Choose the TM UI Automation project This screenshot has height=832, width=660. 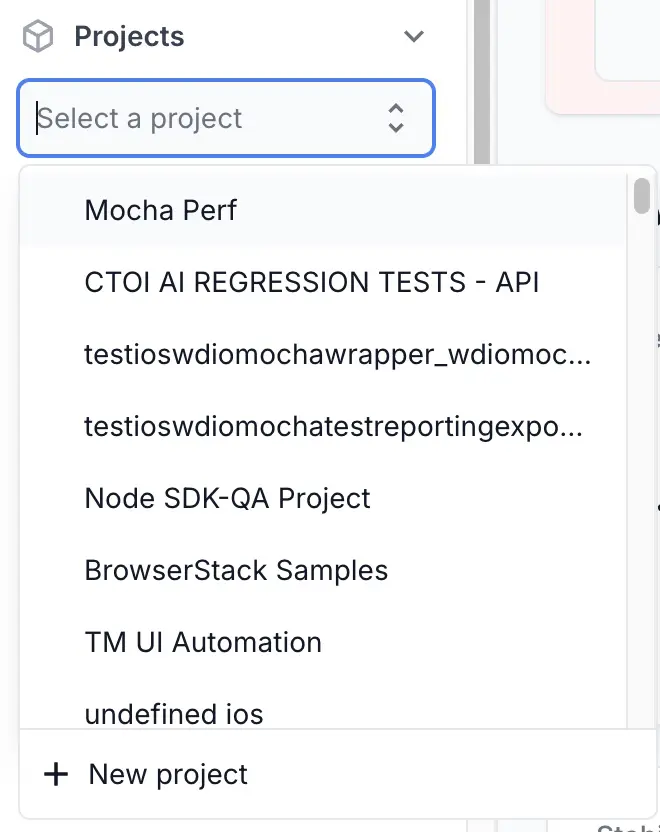[x=203, y=642]
